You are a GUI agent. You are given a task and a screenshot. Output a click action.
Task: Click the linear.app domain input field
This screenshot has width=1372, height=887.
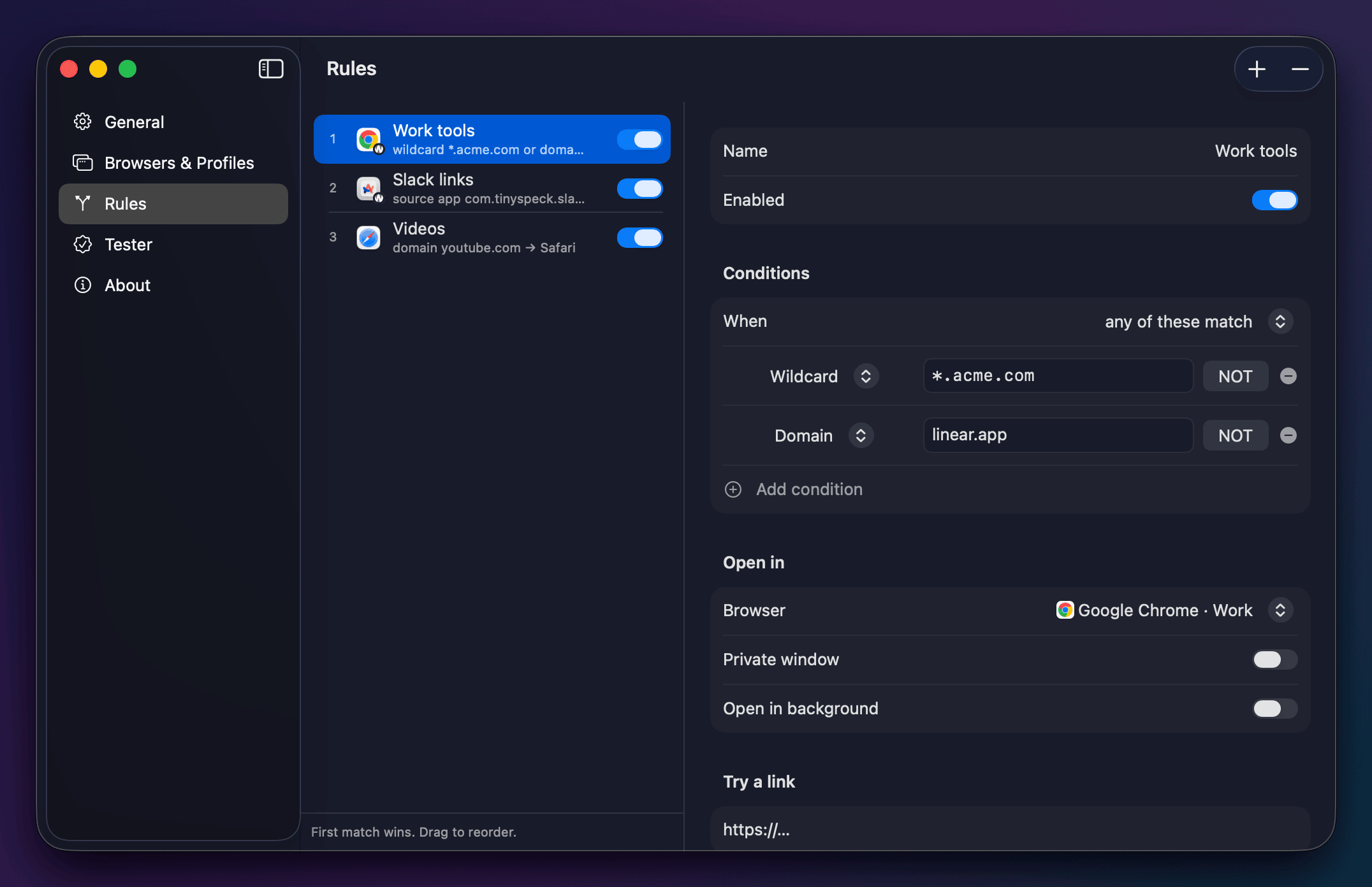tap(1058, 435)
